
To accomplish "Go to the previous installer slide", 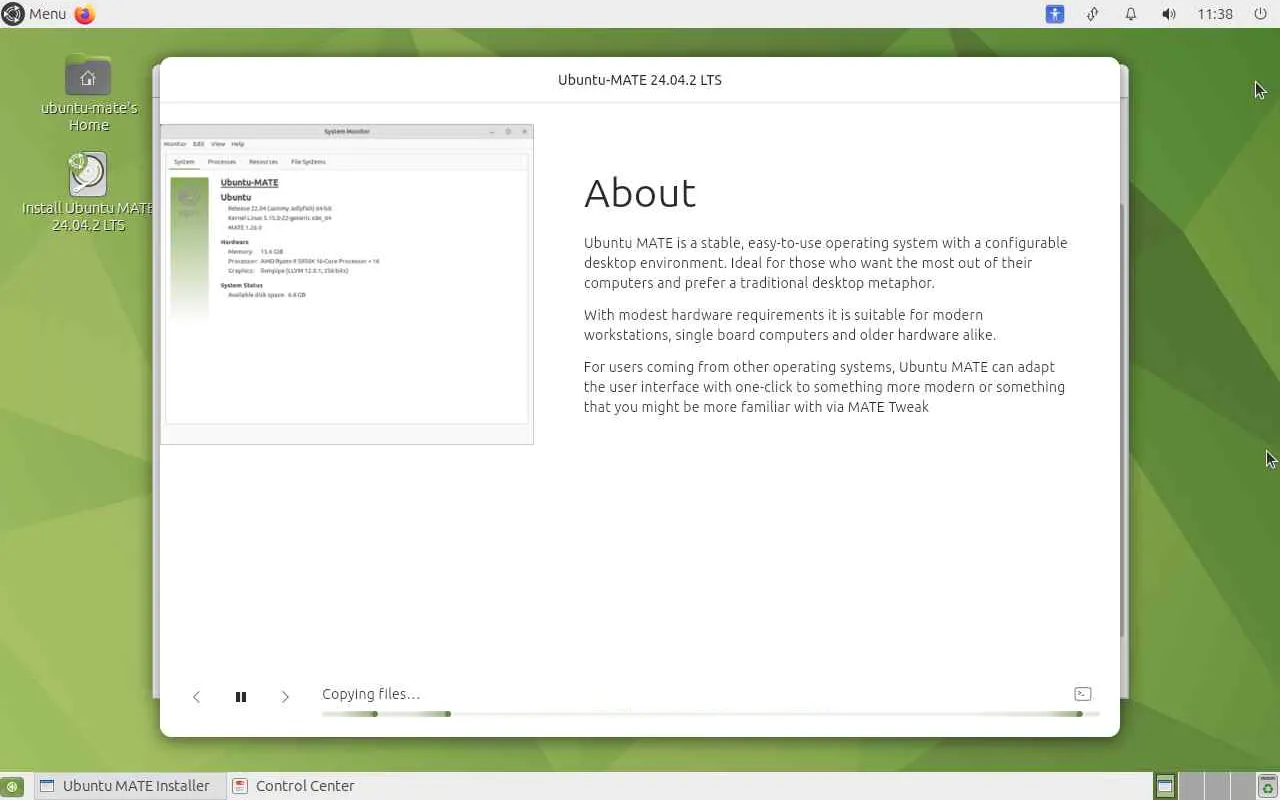I will tap(196, 697).
